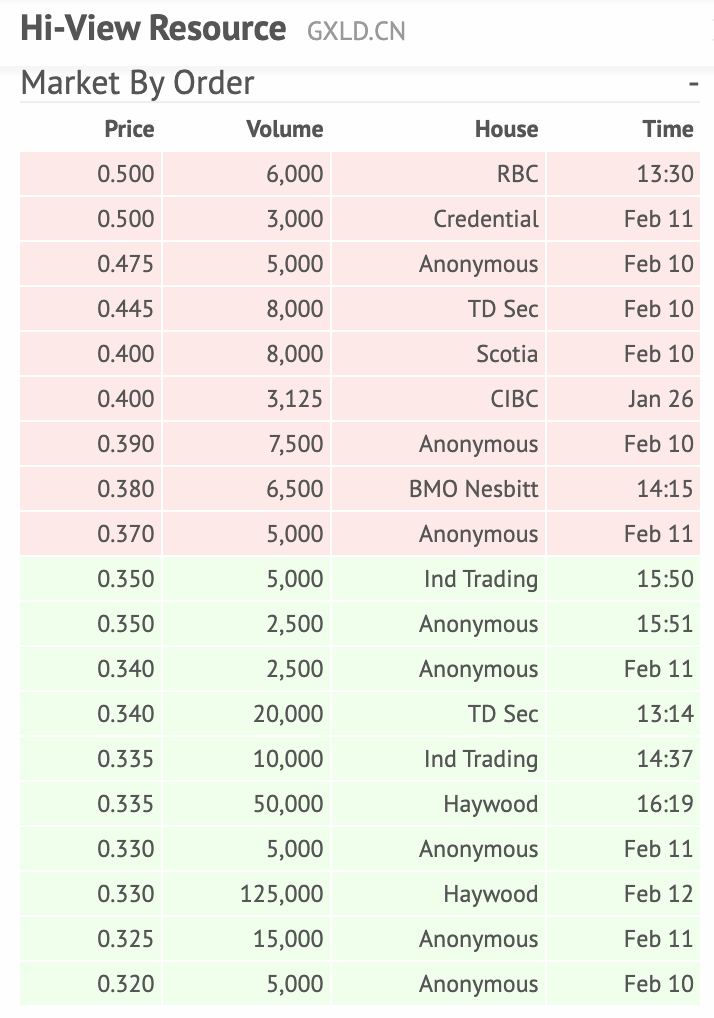The width and height of the screenshot is (714, 1018).
Task: Click the House column header
Action: pos(506,129)
